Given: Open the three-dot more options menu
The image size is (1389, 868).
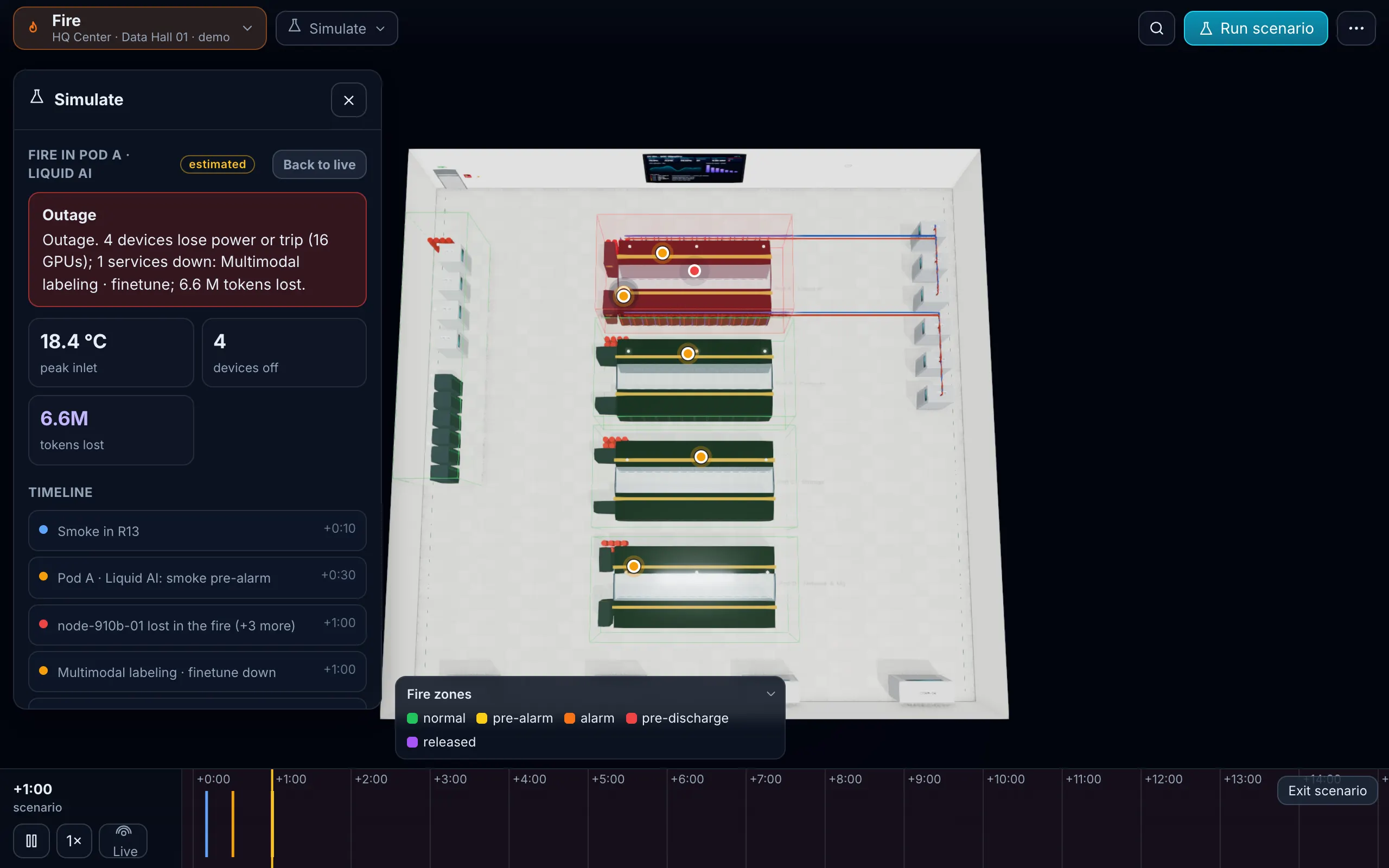Looking at the screenshot, I should 1356,28.
